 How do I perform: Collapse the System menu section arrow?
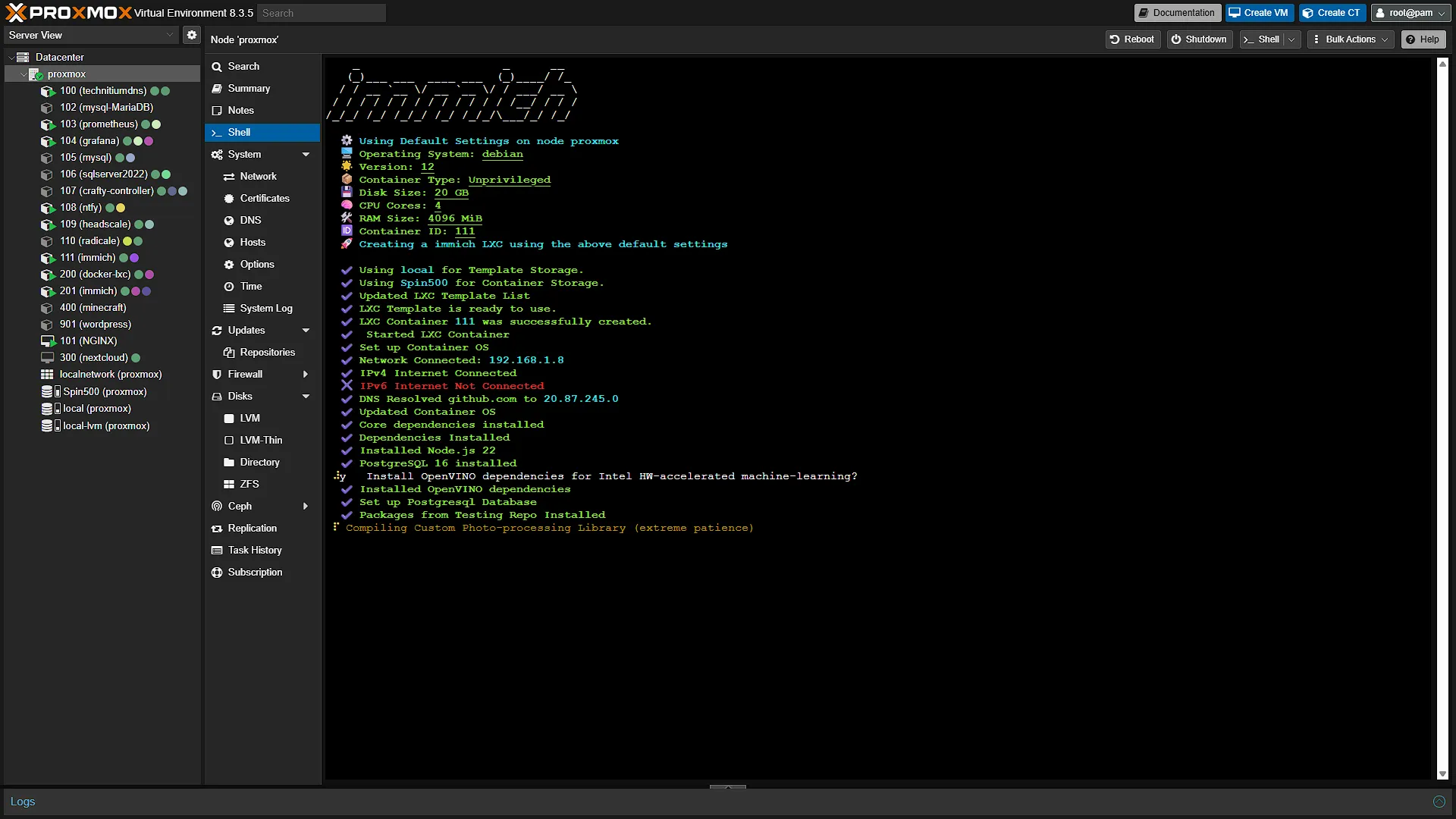point(306,155)
